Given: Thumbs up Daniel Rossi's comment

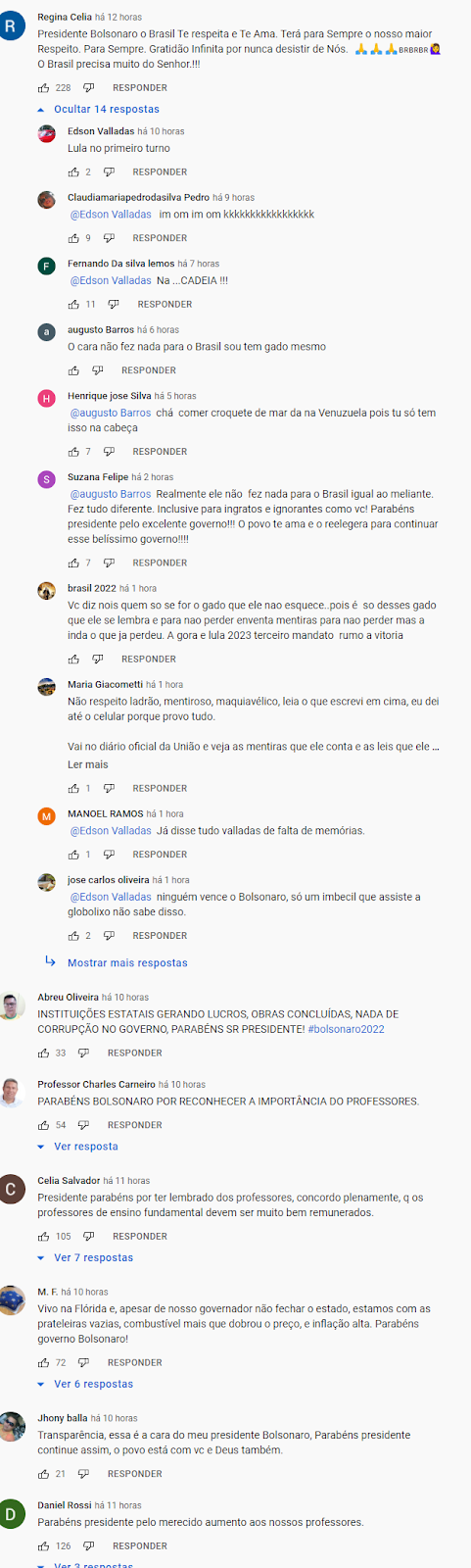Looking at the screenshot, I should pos(43,1546).
